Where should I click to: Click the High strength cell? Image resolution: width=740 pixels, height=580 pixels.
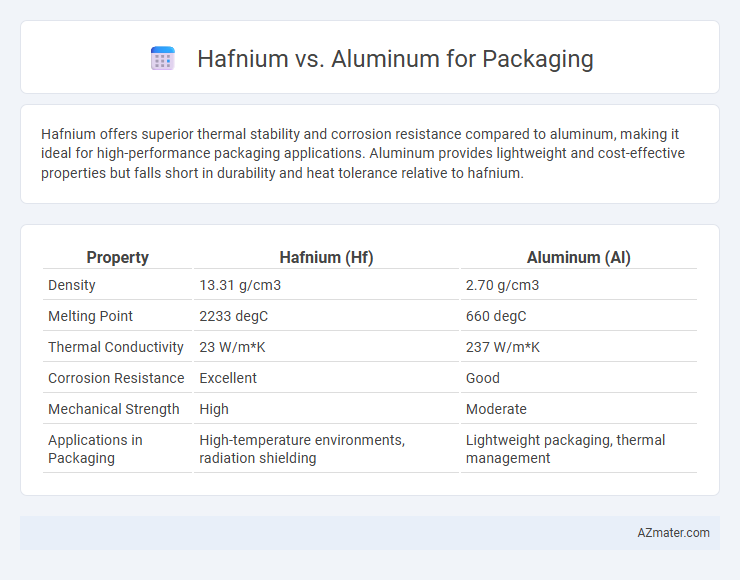[326, 409]
